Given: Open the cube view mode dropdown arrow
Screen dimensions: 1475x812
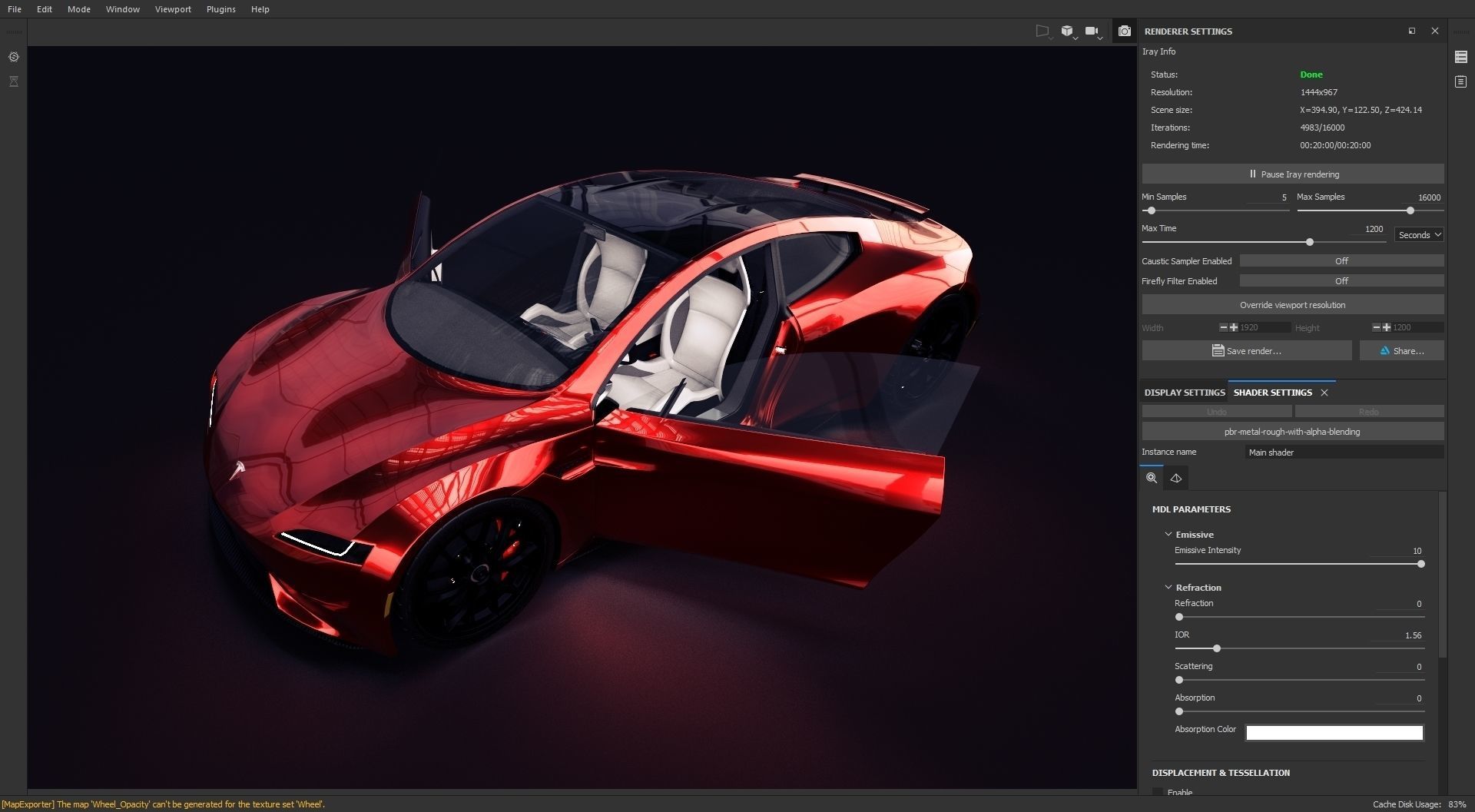Looking at the screenshot, I should 1076,38.
